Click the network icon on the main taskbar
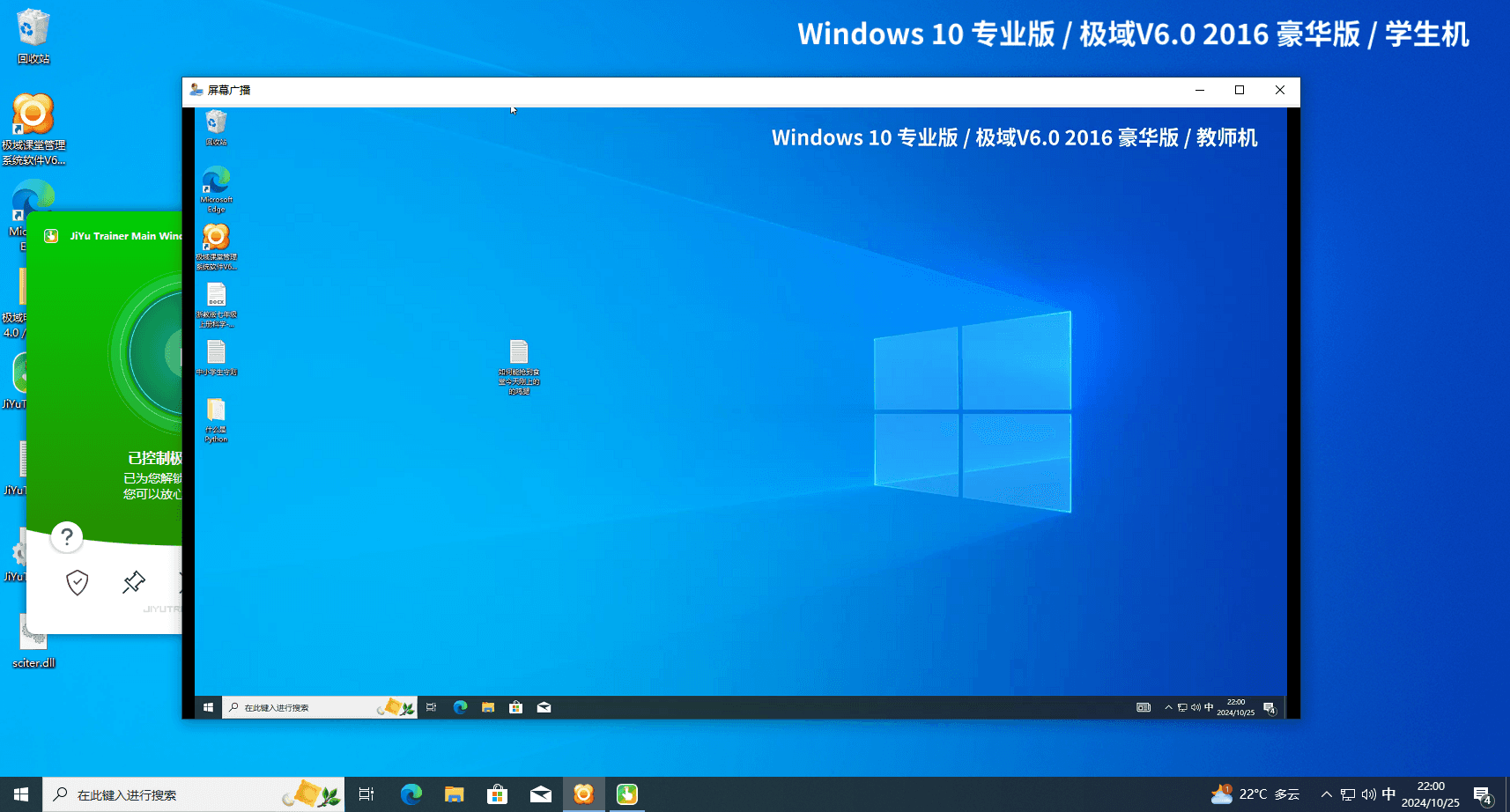1510x812 pixels. [x=1348, y=794]
